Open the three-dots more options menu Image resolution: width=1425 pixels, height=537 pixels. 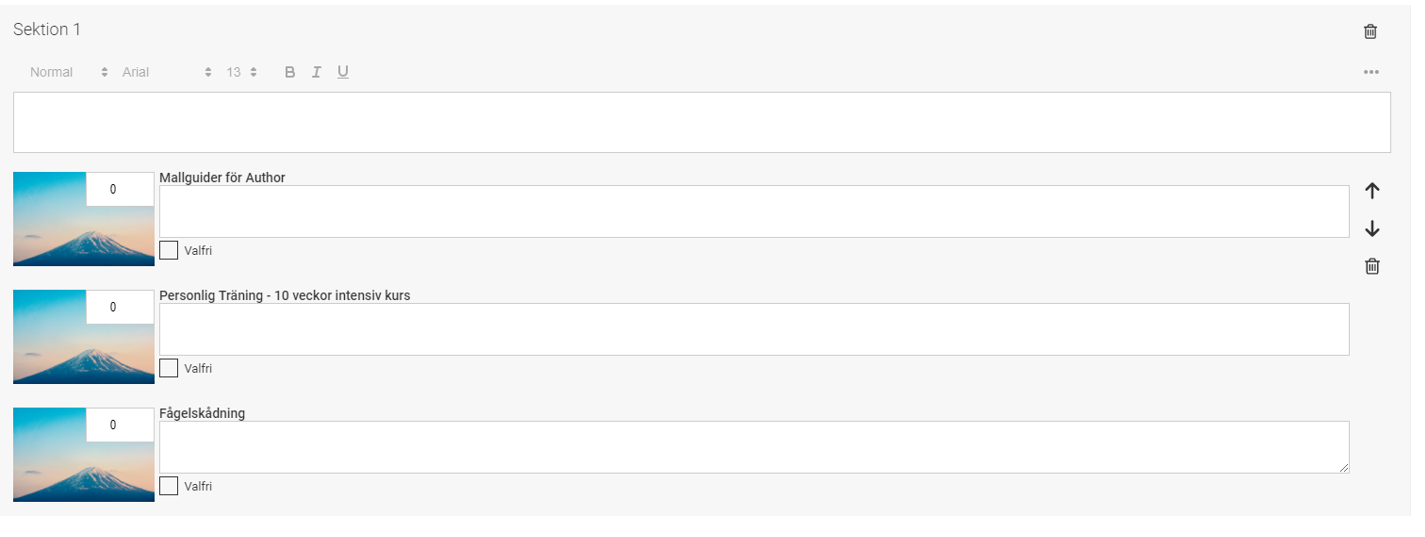[x=1371, y=72]
